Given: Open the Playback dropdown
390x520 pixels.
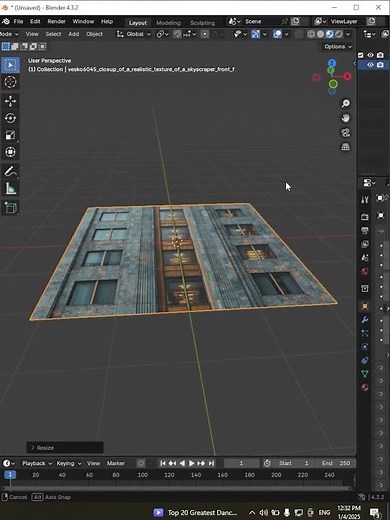Looking at the screenshot, I should (x=37, y=463).
